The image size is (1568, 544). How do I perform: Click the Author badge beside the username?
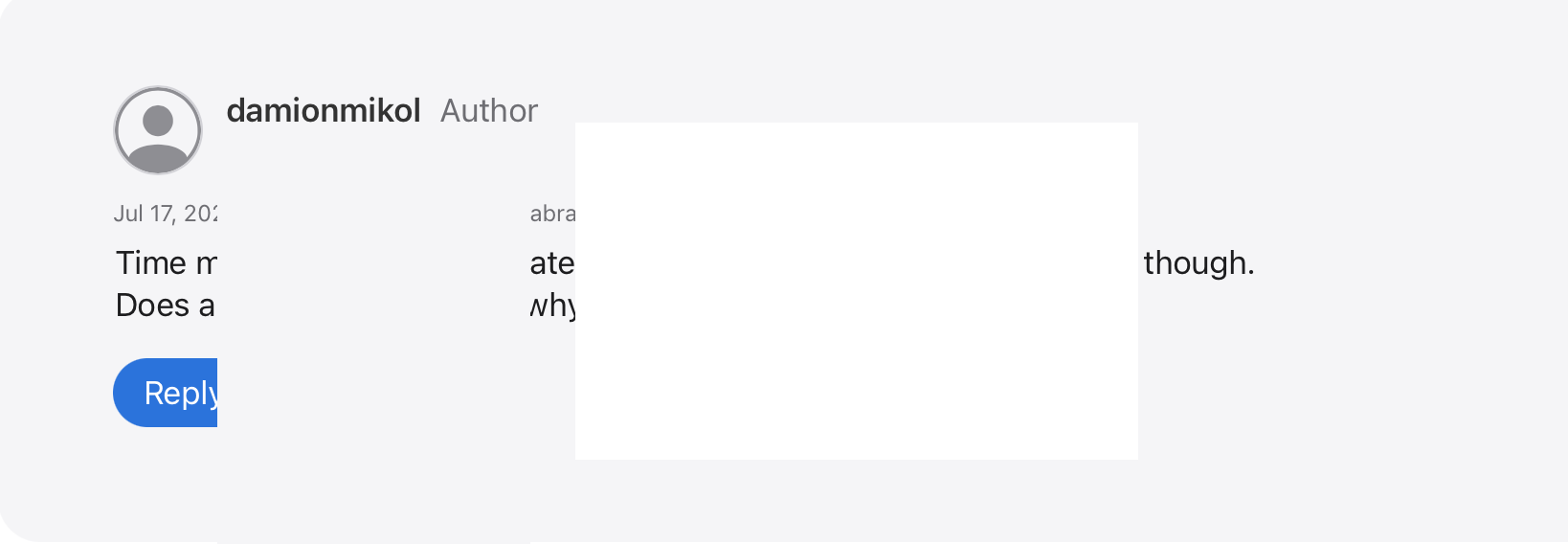click(x=489, y=111)
